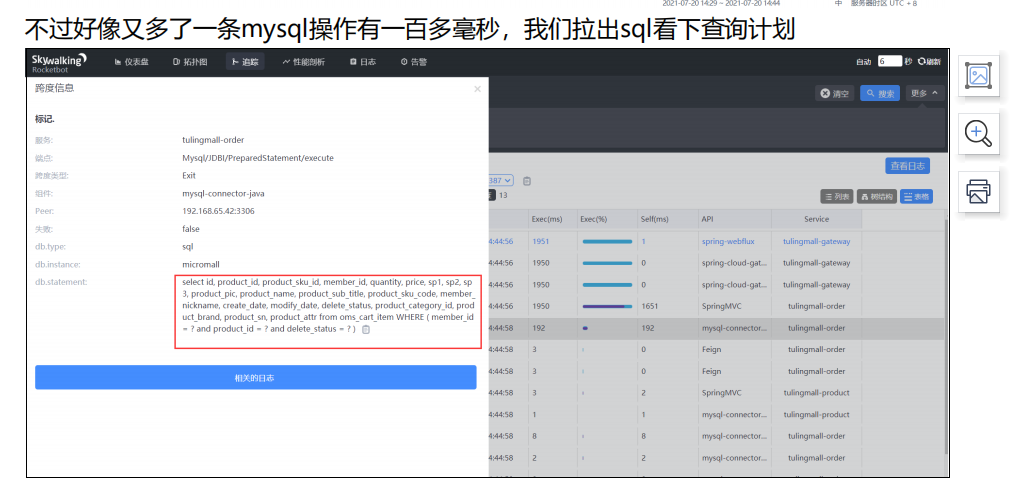1033x489 pixels.
Task: Click the SpringMVC tulingmall-product row
Action: coord(717,393)
